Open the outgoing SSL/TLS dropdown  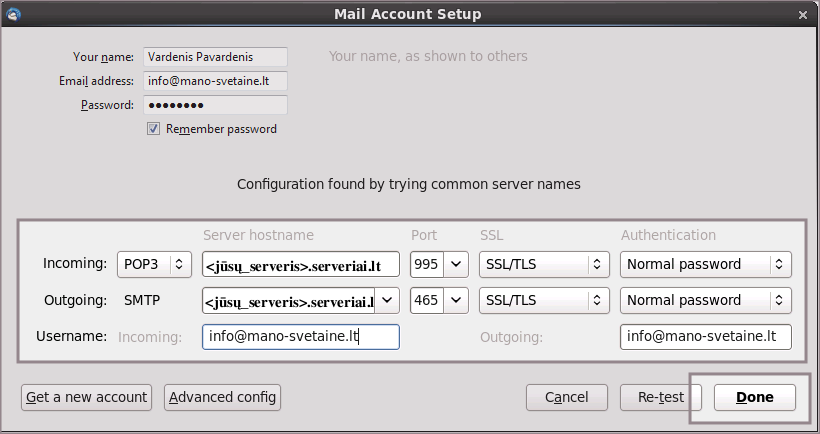pos(542,300)
